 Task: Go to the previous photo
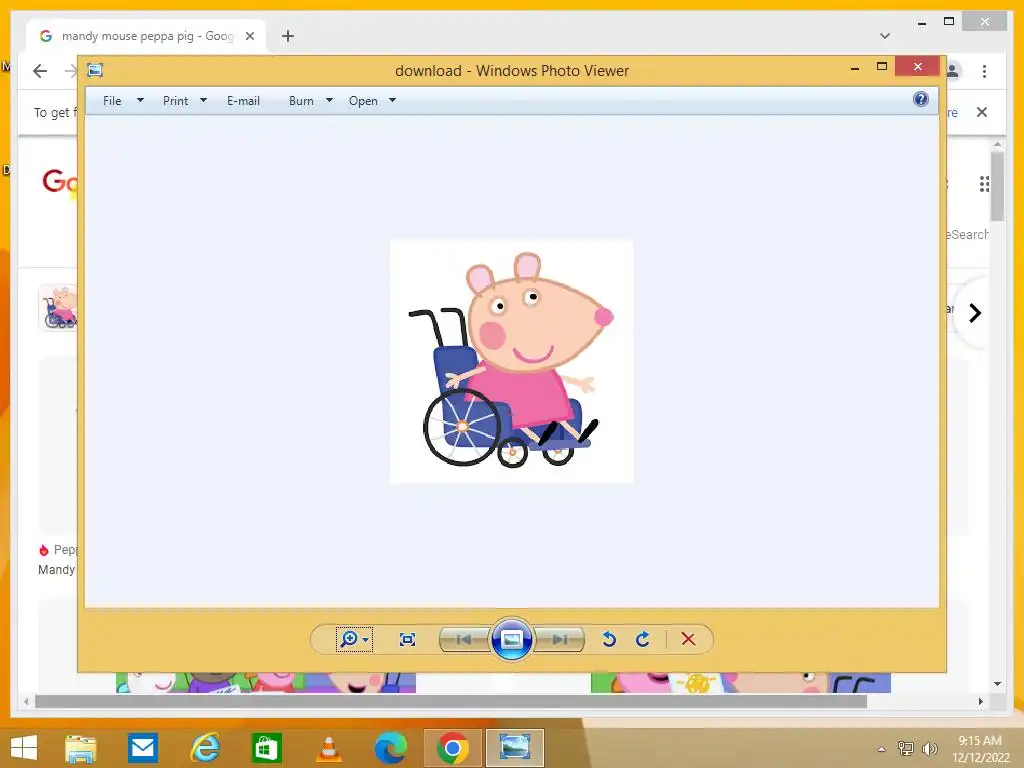coord(464,639)
